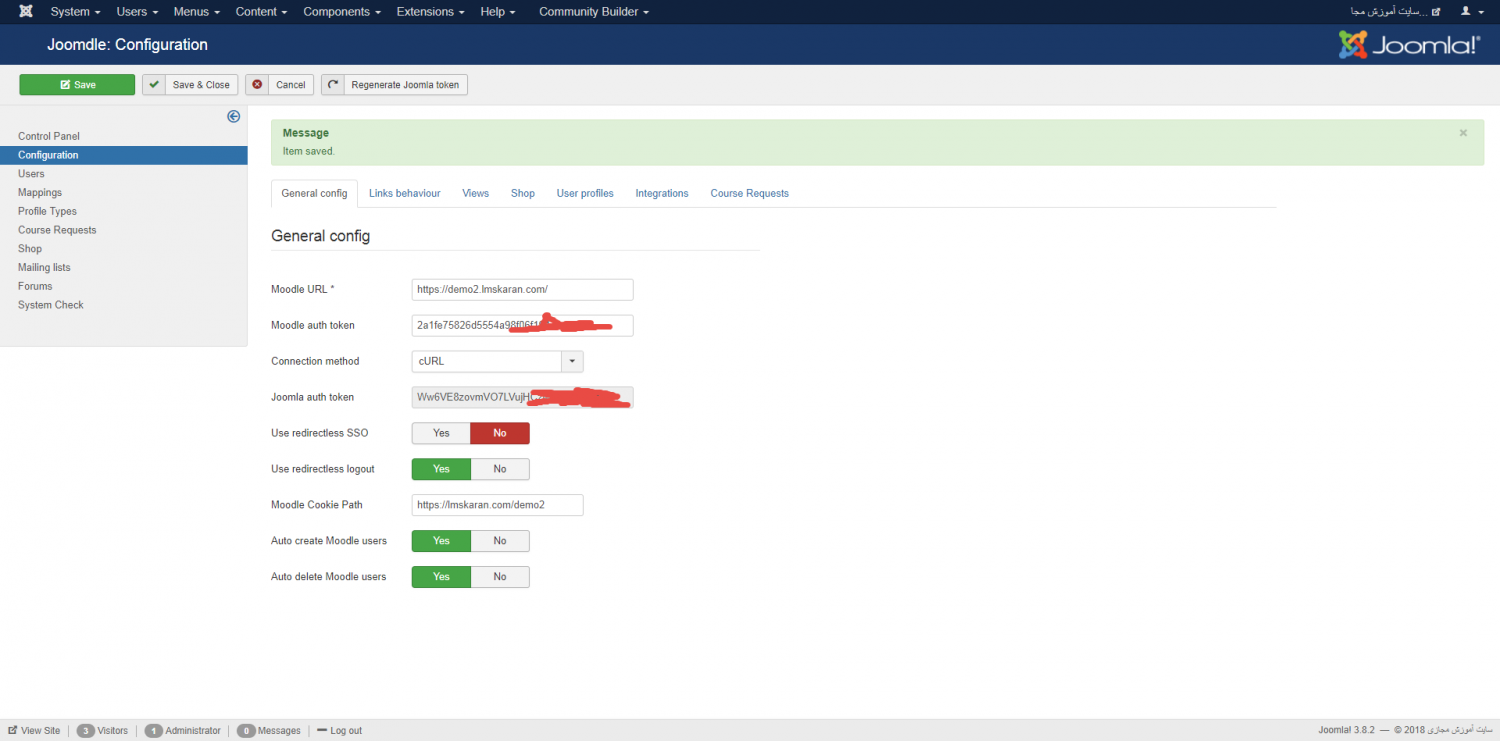This screenshot has width=1500, height=741.
Task: Open the Community Builder menu
Action: point(593,12)
